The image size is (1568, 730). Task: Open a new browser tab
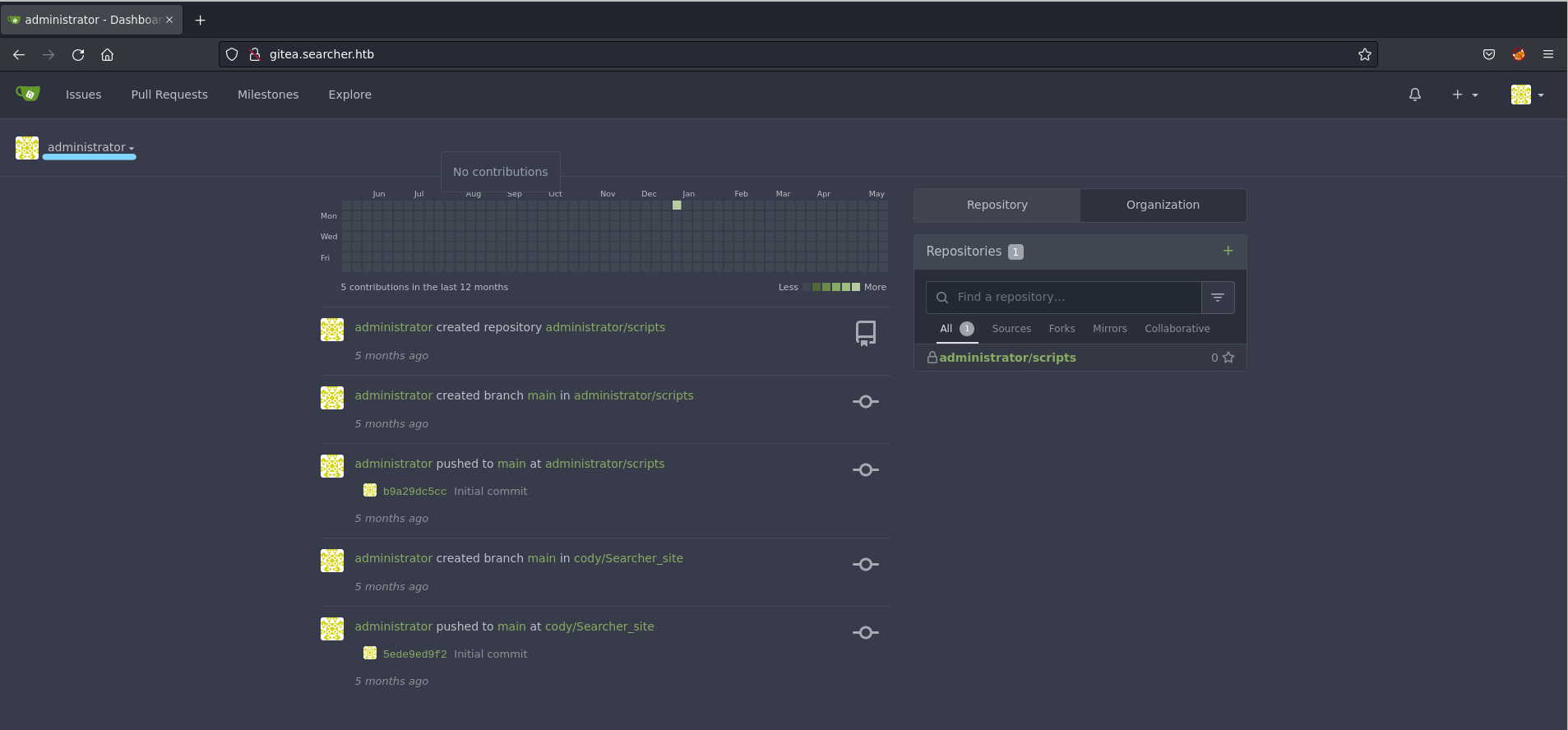(200, 20)
